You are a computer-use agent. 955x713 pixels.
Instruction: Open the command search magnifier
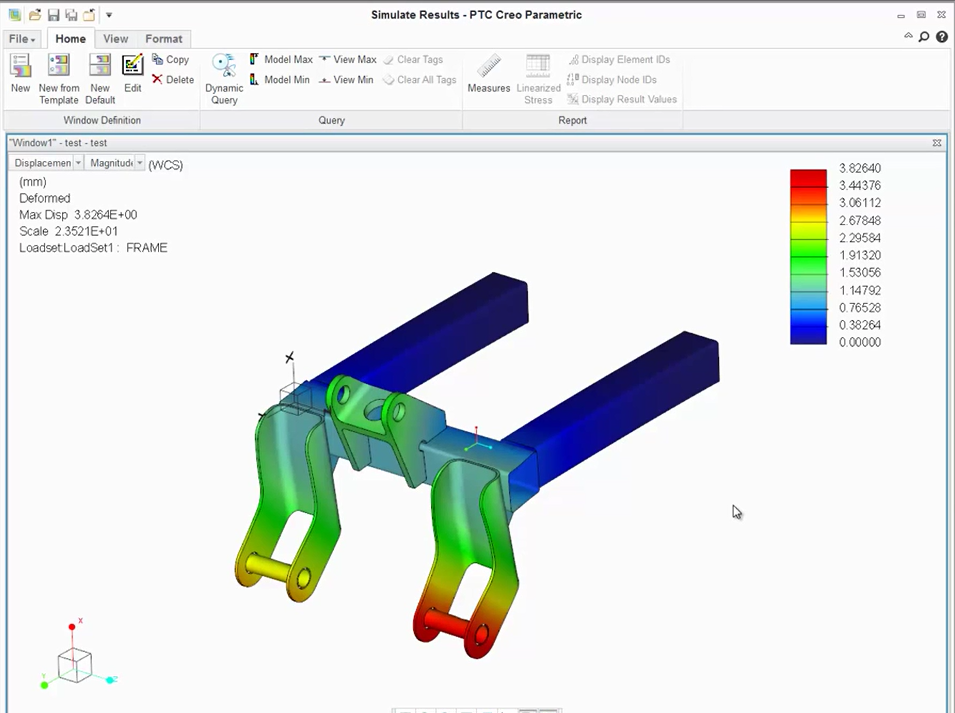coord(924,37)
